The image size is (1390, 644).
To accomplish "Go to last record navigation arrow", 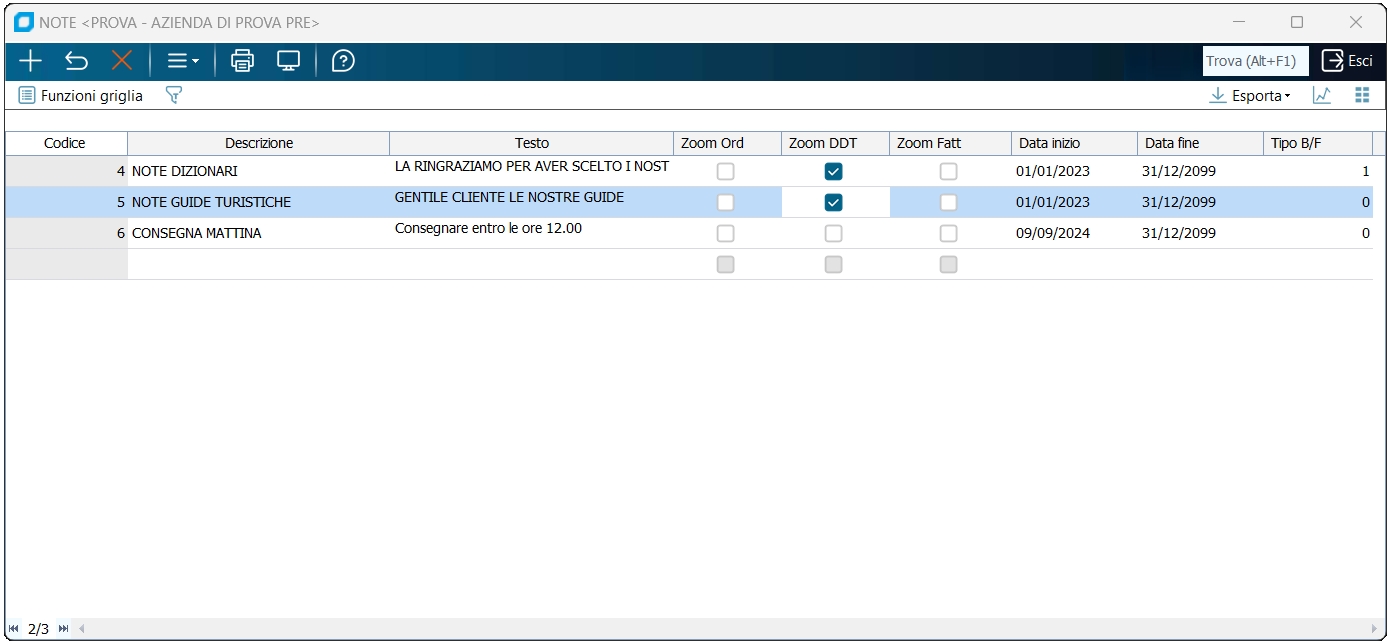I will point(64,629).
